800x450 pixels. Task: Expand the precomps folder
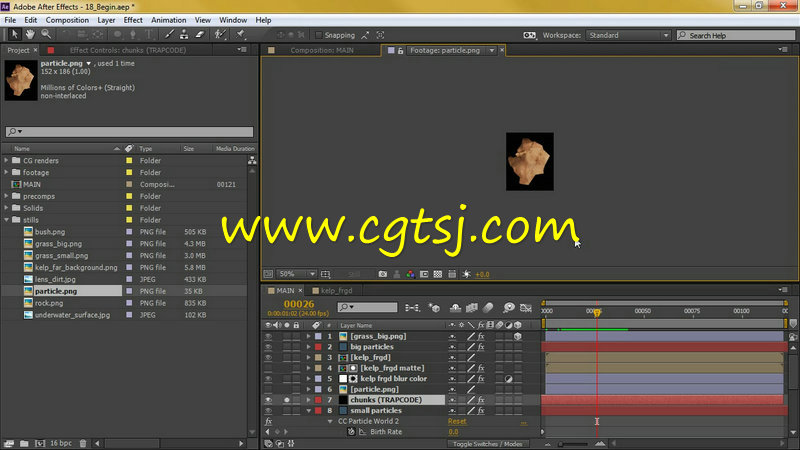[x=7, y=196]
